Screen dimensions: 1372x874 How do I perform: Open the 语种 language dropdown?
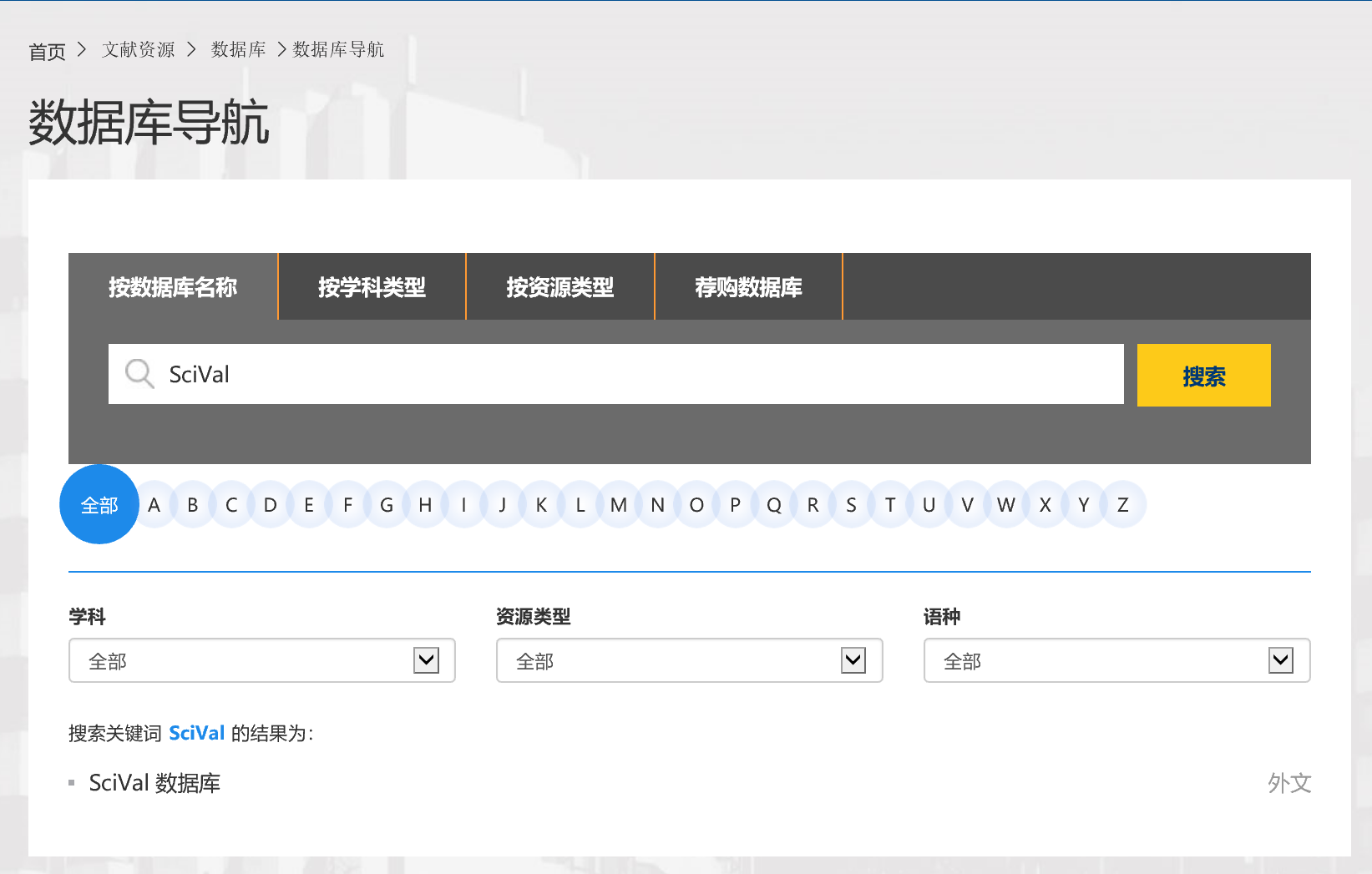point(1116,661)
